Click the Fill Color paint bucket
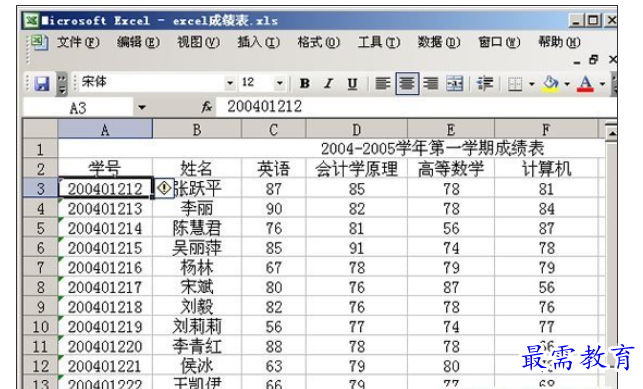The height and width of the screenshot is (389, 643). click(x=551, y=84)
